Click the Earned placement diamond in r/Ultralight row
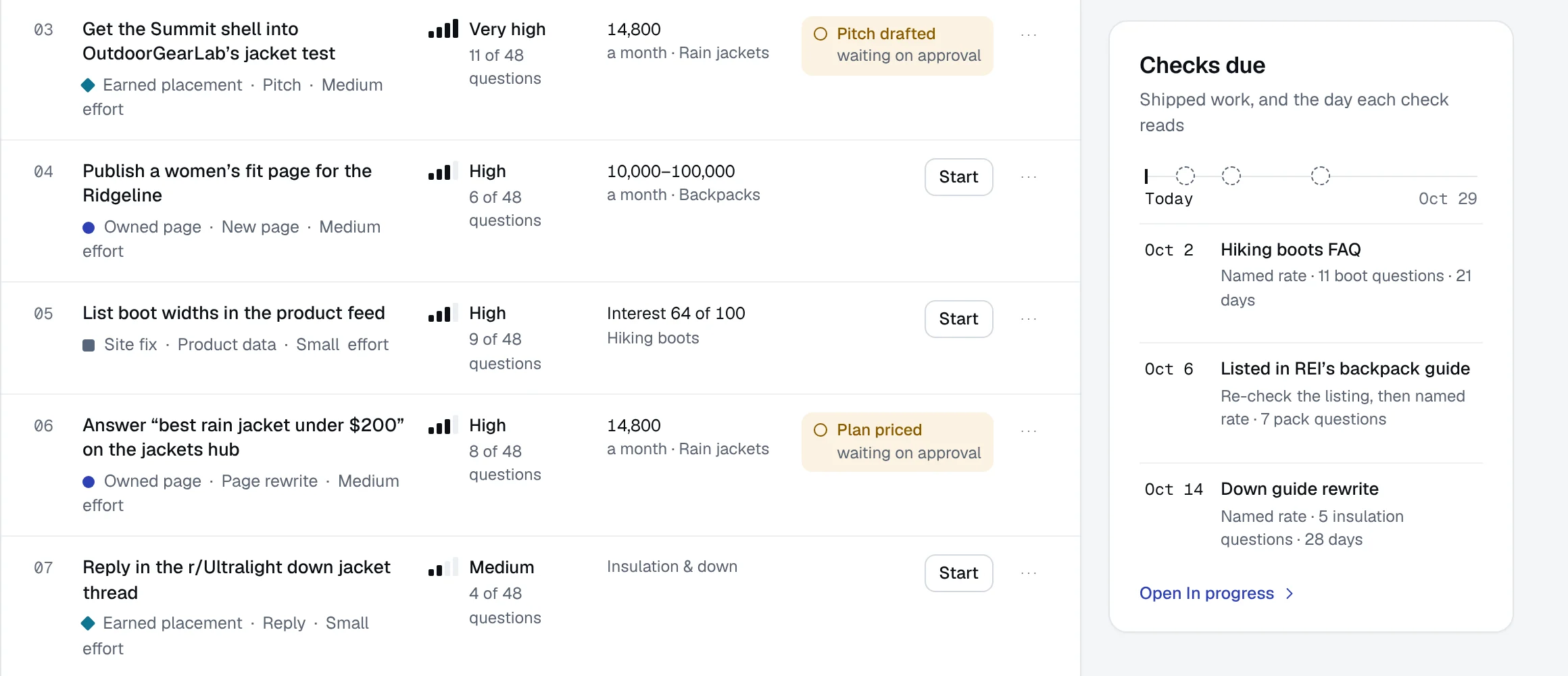The image size is (1568, 676). 88,623
